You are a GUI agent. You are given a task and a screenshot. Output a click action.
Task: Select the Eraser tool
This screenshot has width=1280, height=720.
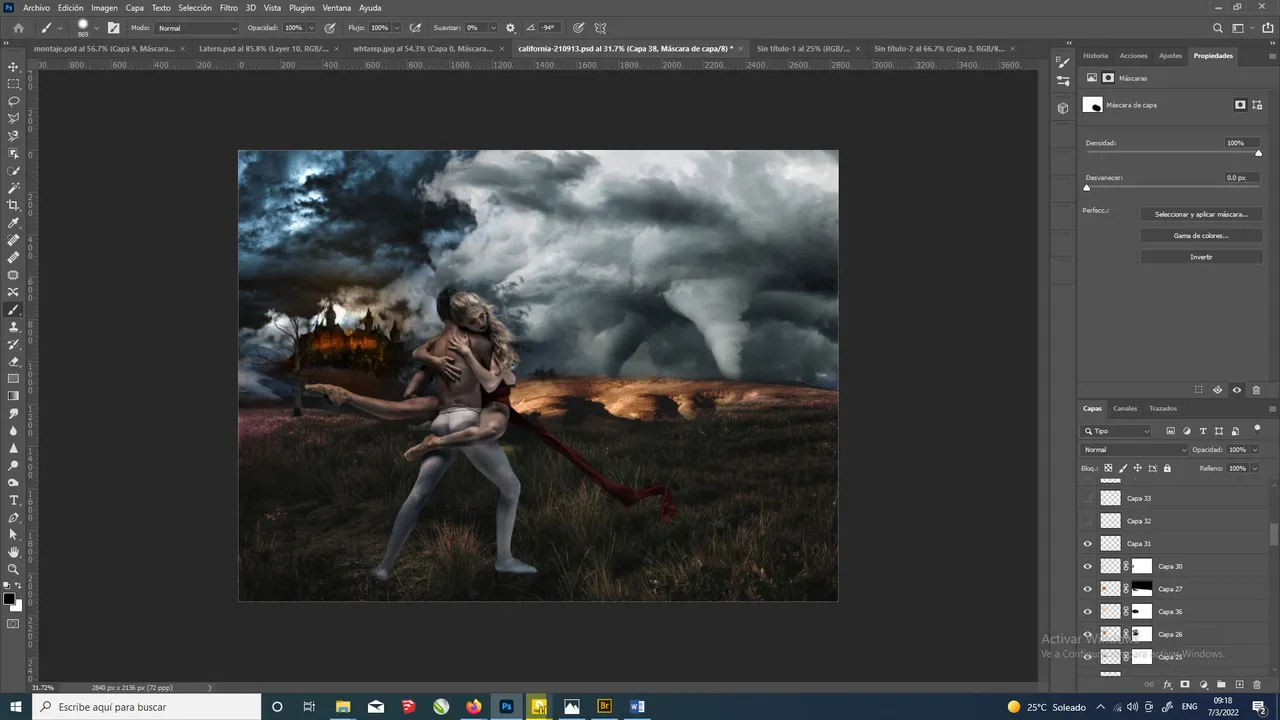click(x=13, y=362)
